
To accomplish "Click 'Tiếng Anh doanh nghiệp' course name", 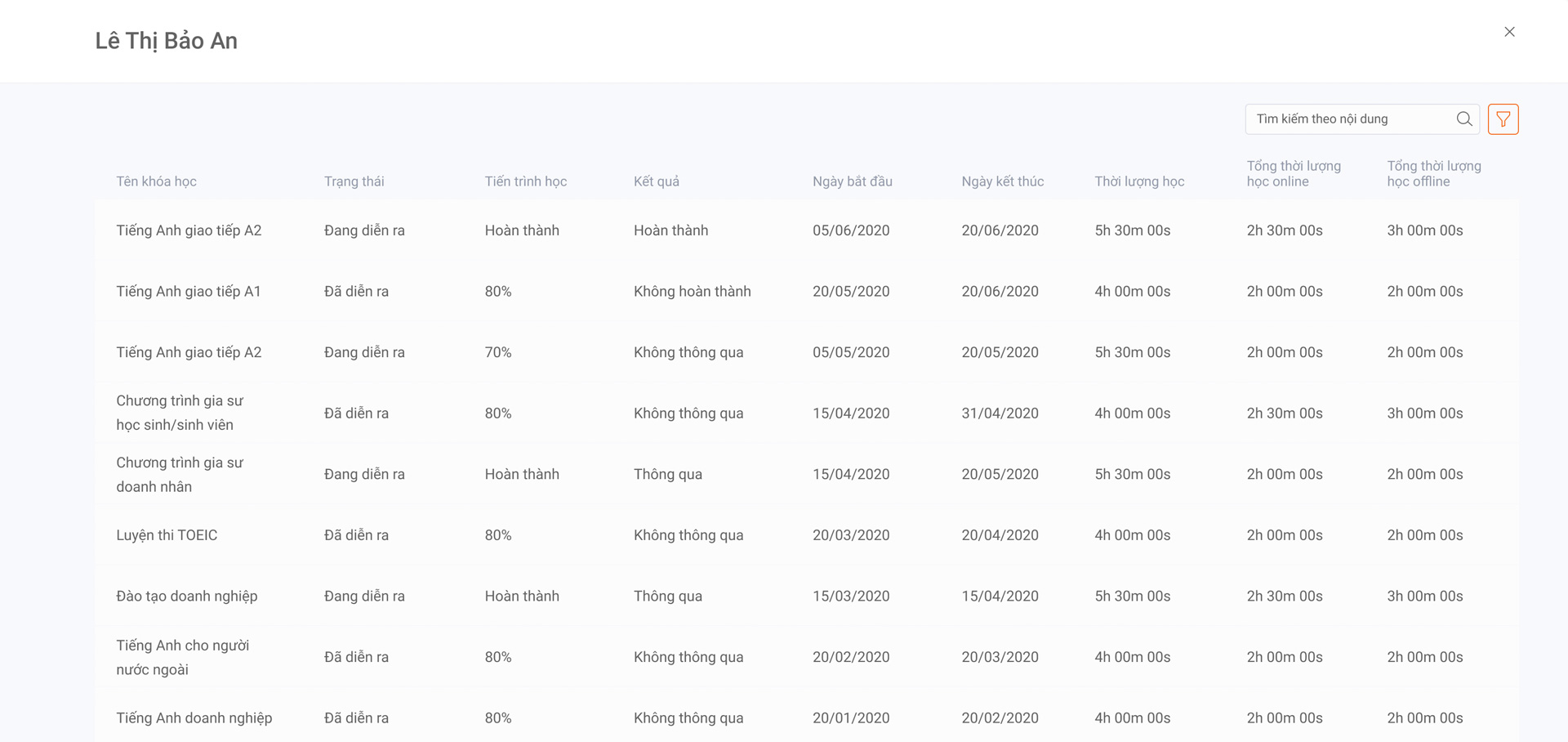I will pyautogui.click(x=194, y=718).
